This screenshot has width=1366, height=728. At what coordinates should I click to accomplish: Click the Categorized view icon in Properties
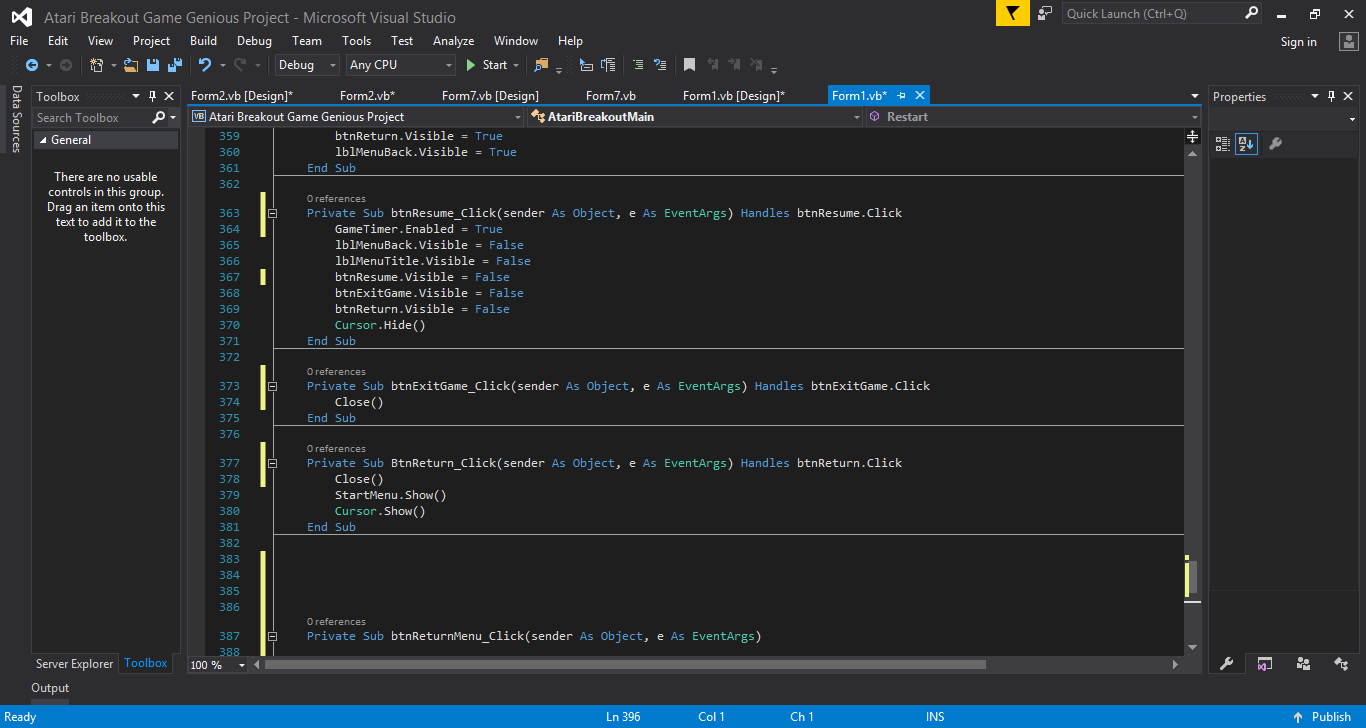[x=1223, y=143]
